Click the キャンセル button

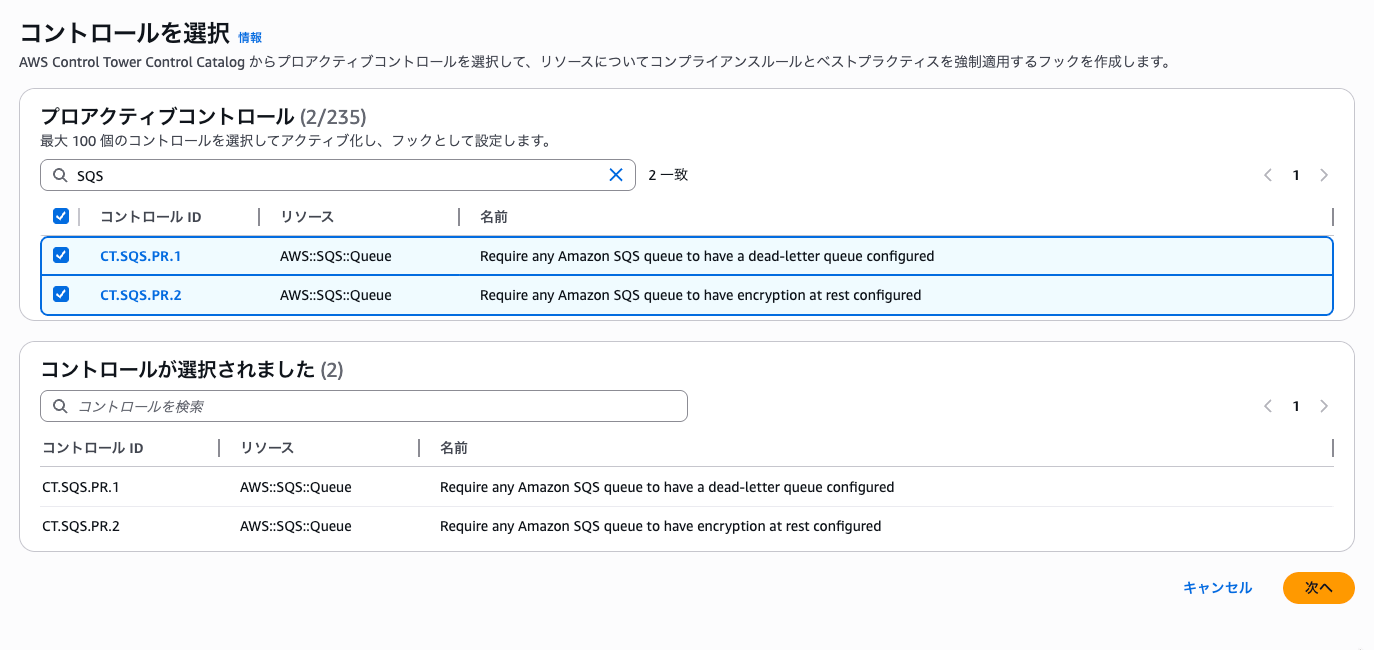[x=1217, y=588]
